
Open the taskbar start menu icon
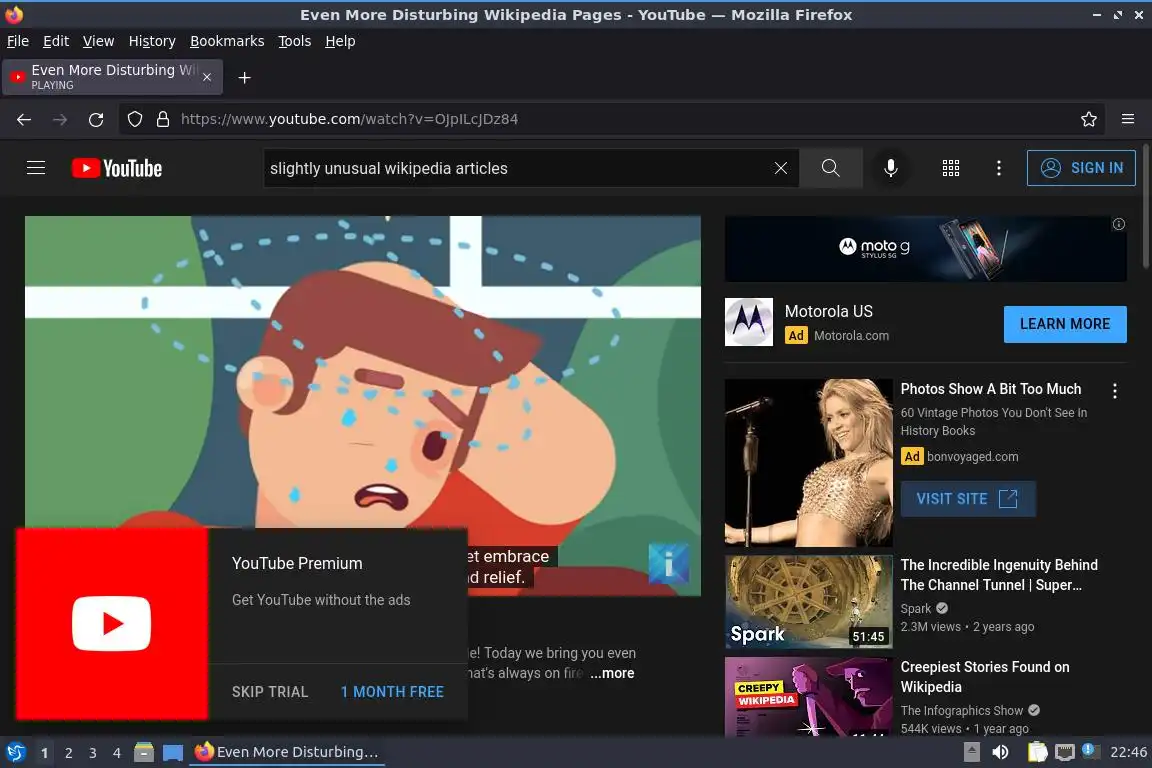coord(16,752)
